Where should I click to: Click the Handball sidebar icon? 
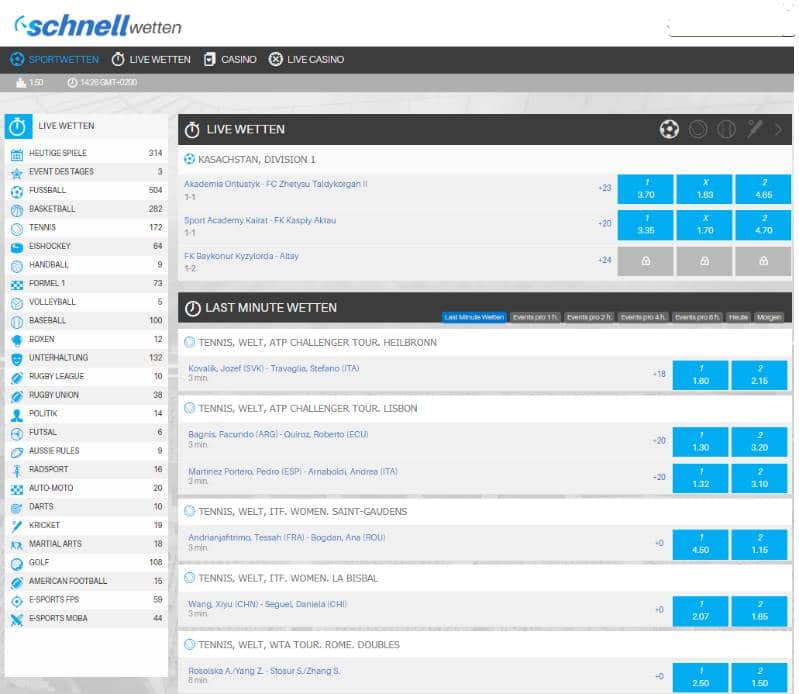(17, 266)
